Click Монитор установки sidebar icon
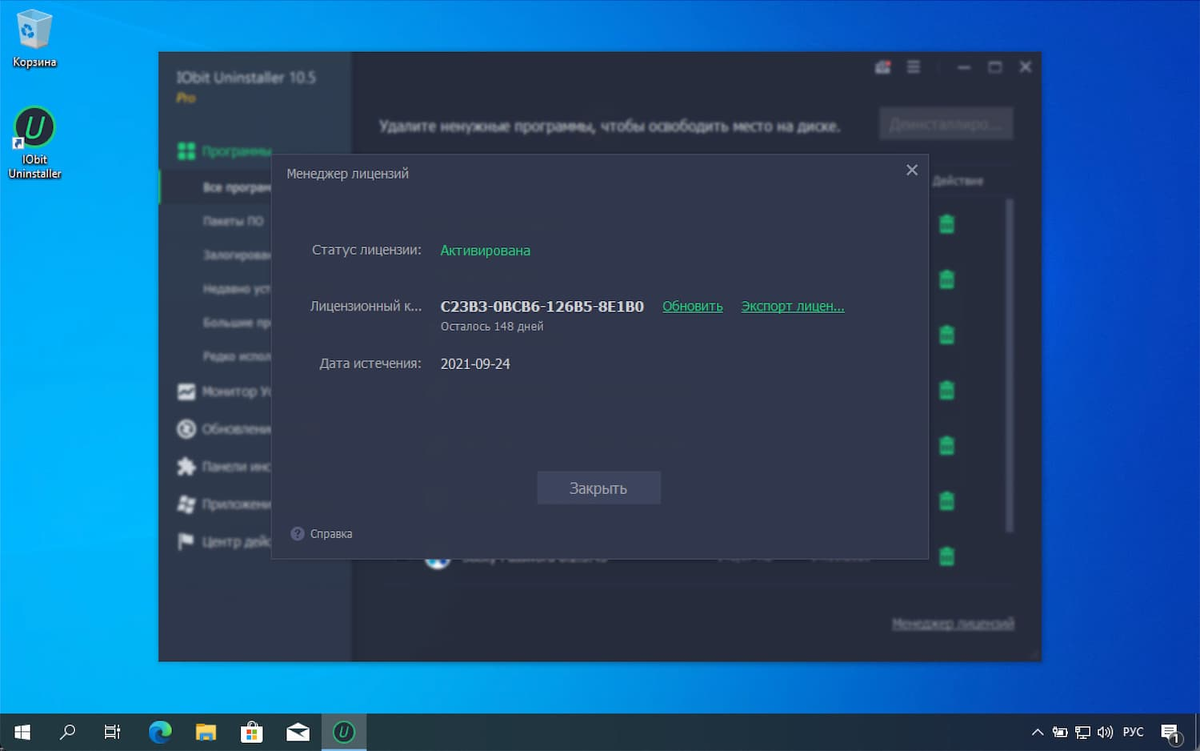This screenshot has width=1200, height=751. 186,392
